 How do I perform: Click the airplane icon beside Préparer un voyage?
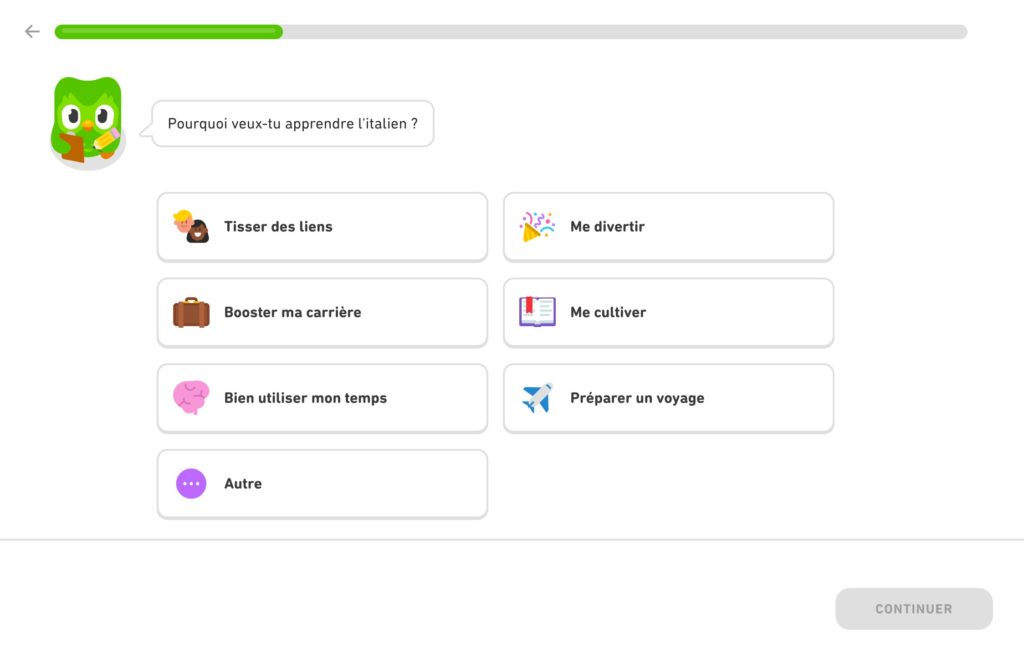(x=535, y=398)
